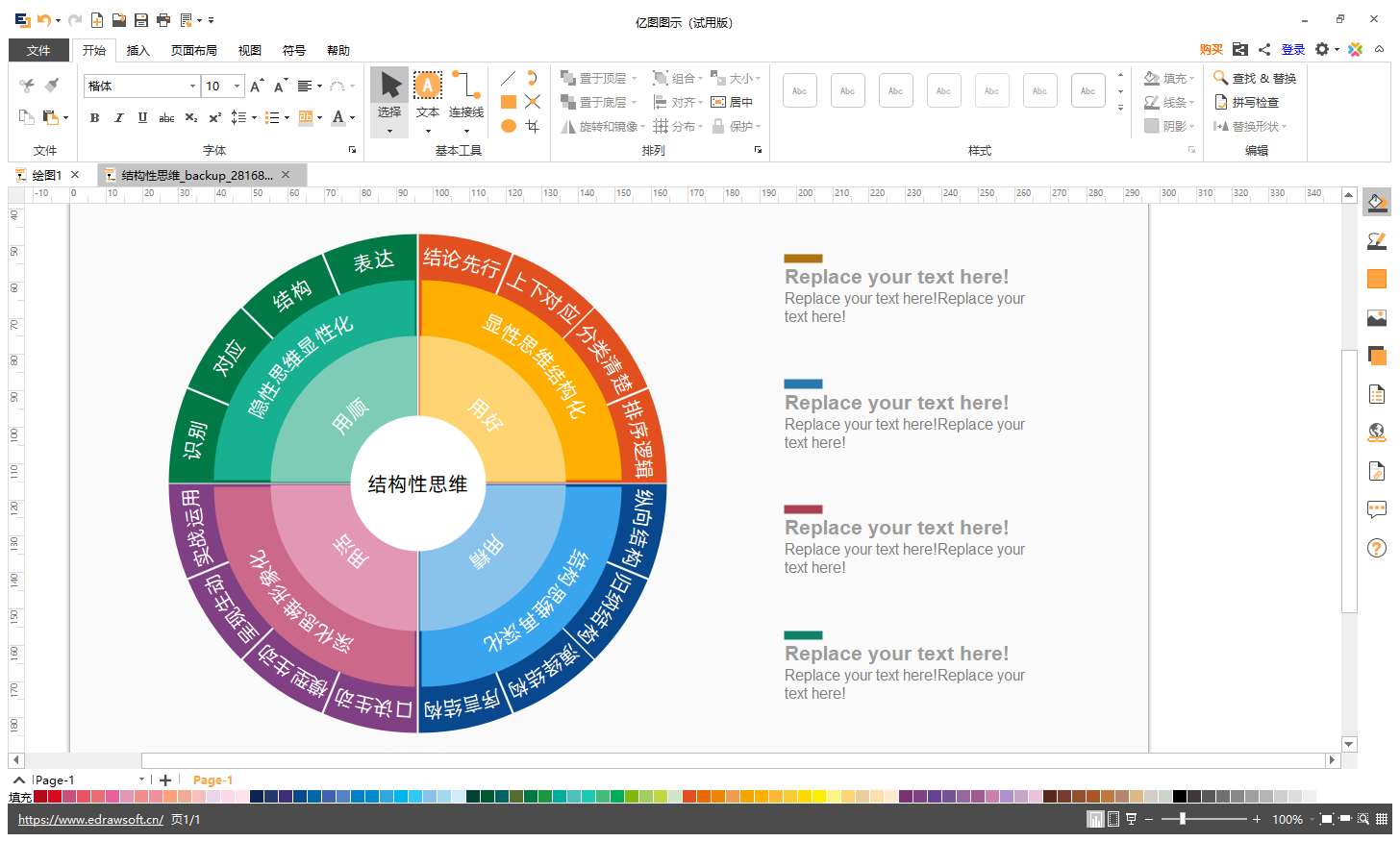Expand the font name dropdown 楷体
Viewport: 1400px width, 842px height.
192,87
